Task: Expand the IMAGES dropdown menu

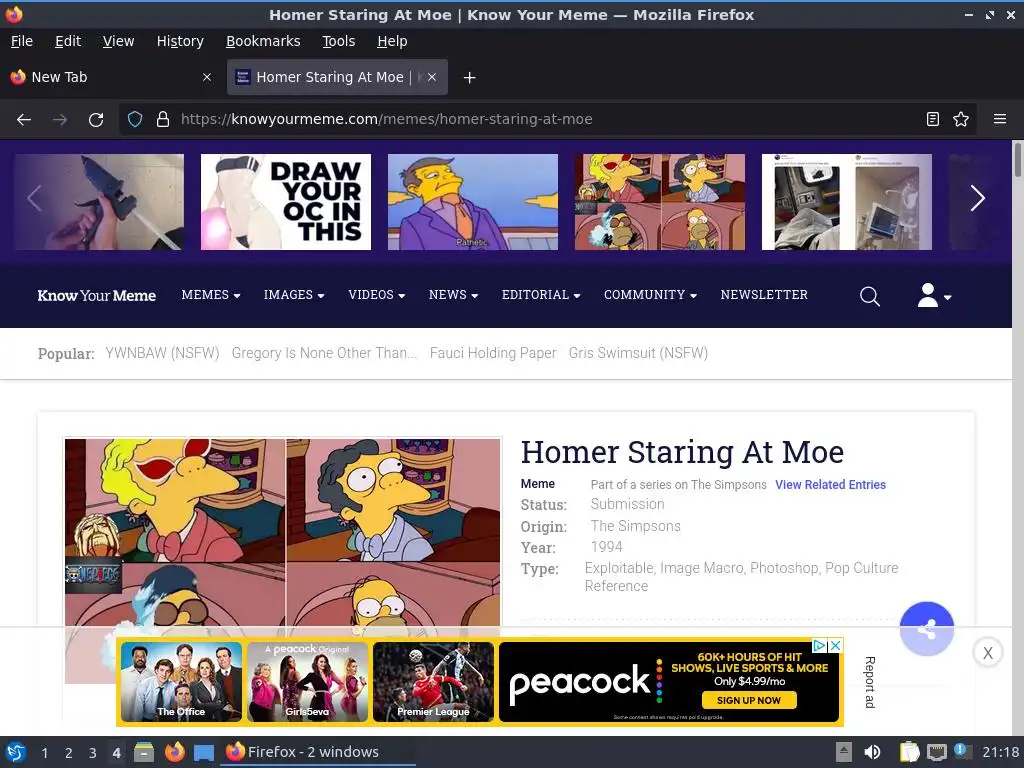Action: coord(294,295)
